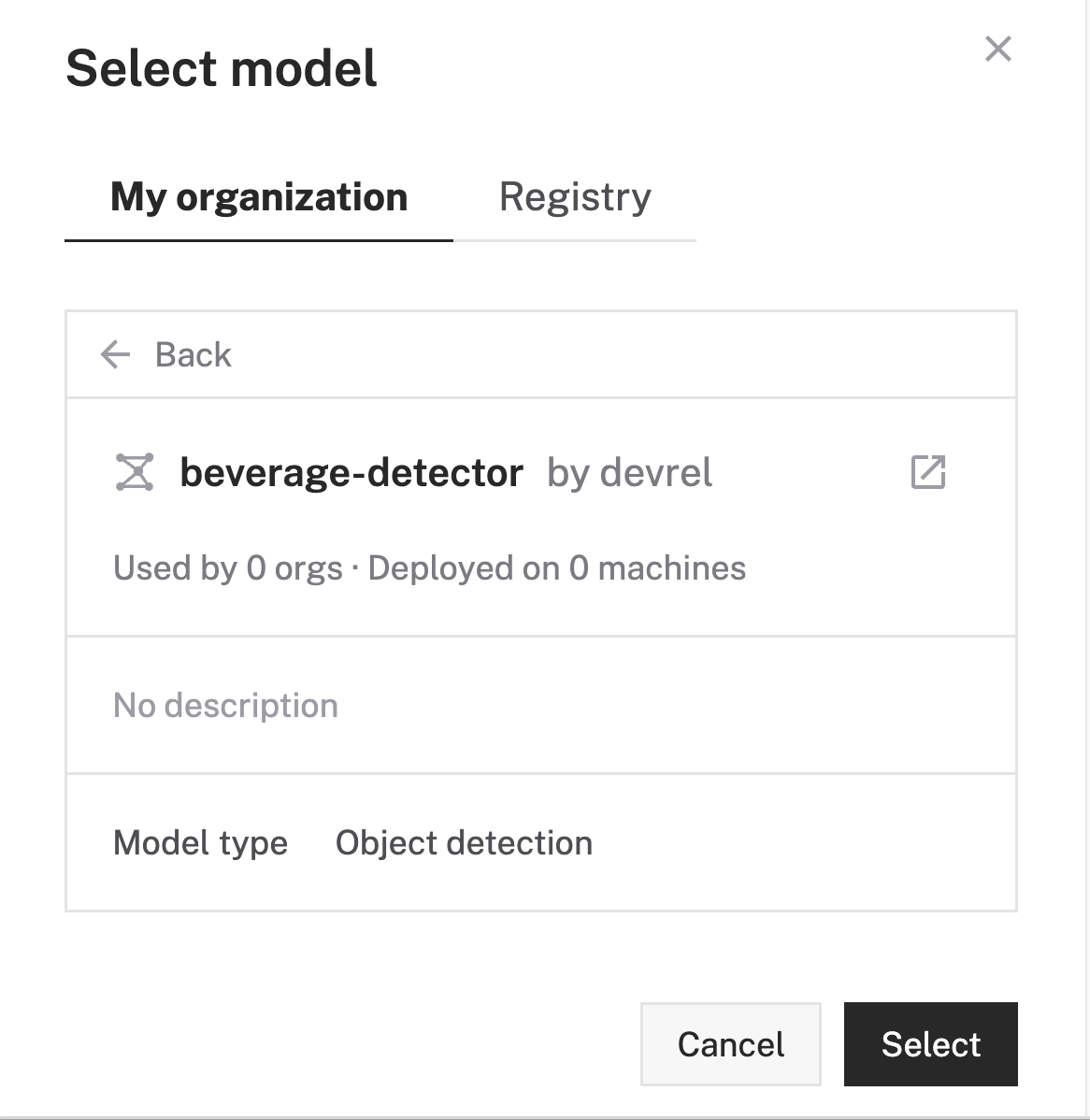Close the Select model dialog
Image resolution: width=1090 pixels, height=1120 pixels.
pos(997,49)
